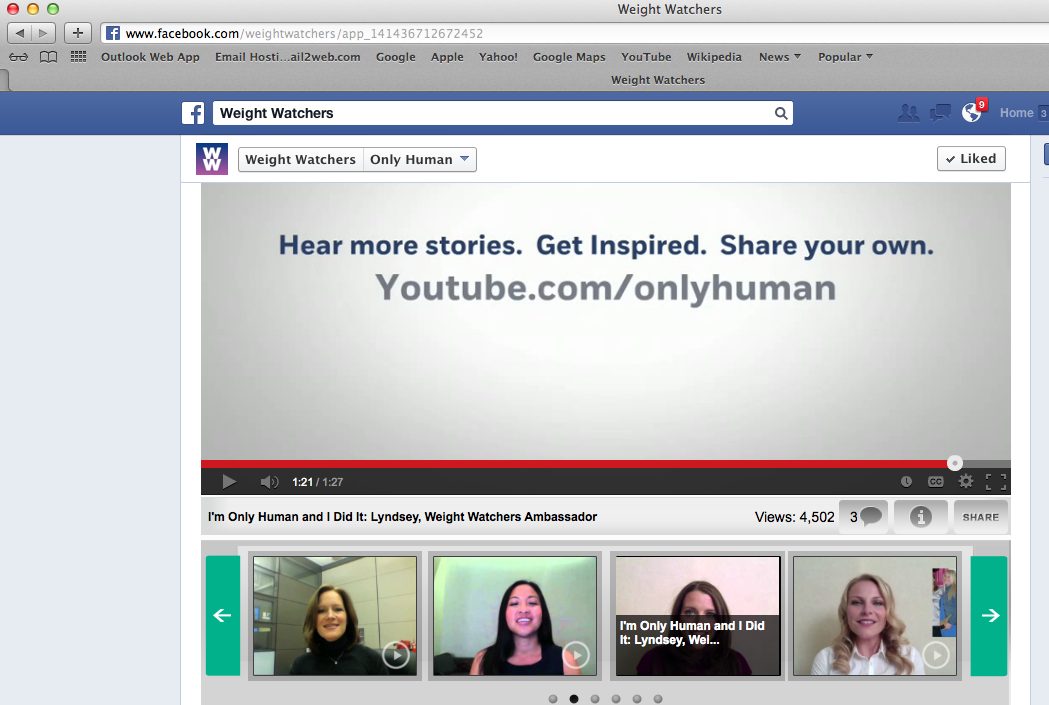Select second carousel page dot
This screenshot has height=705, width=1049.
click(574, 699)
